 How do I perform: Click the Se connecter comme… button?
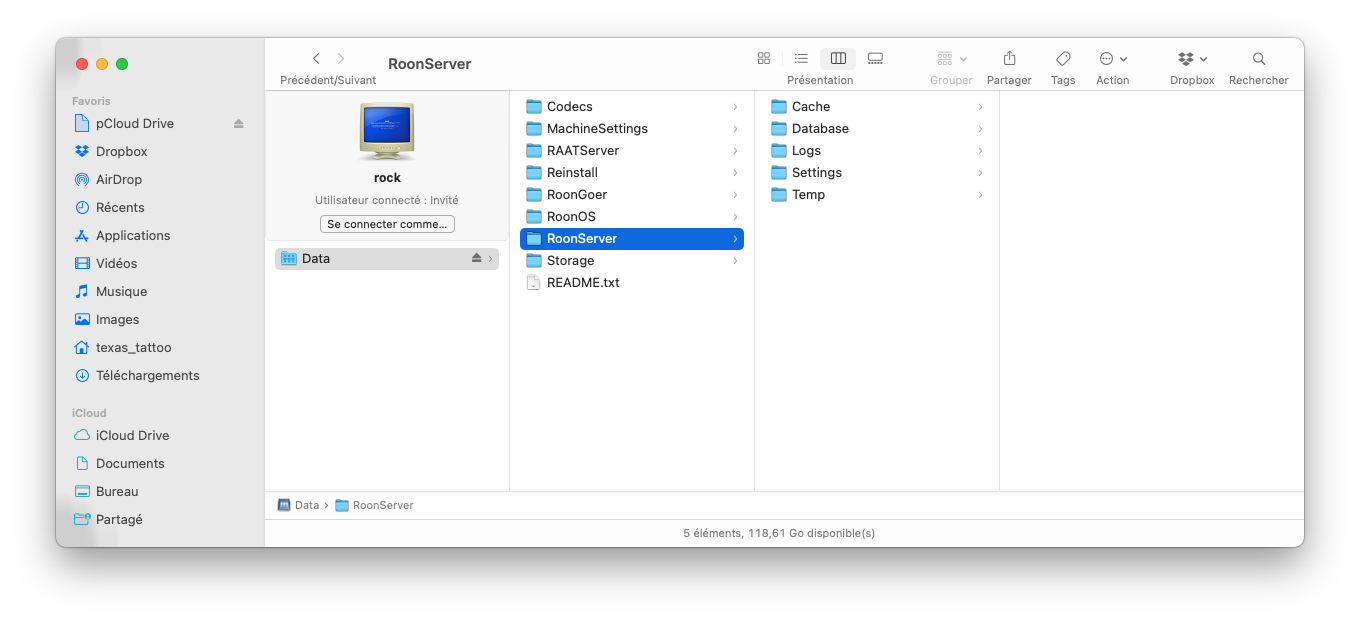pos(387,224)
